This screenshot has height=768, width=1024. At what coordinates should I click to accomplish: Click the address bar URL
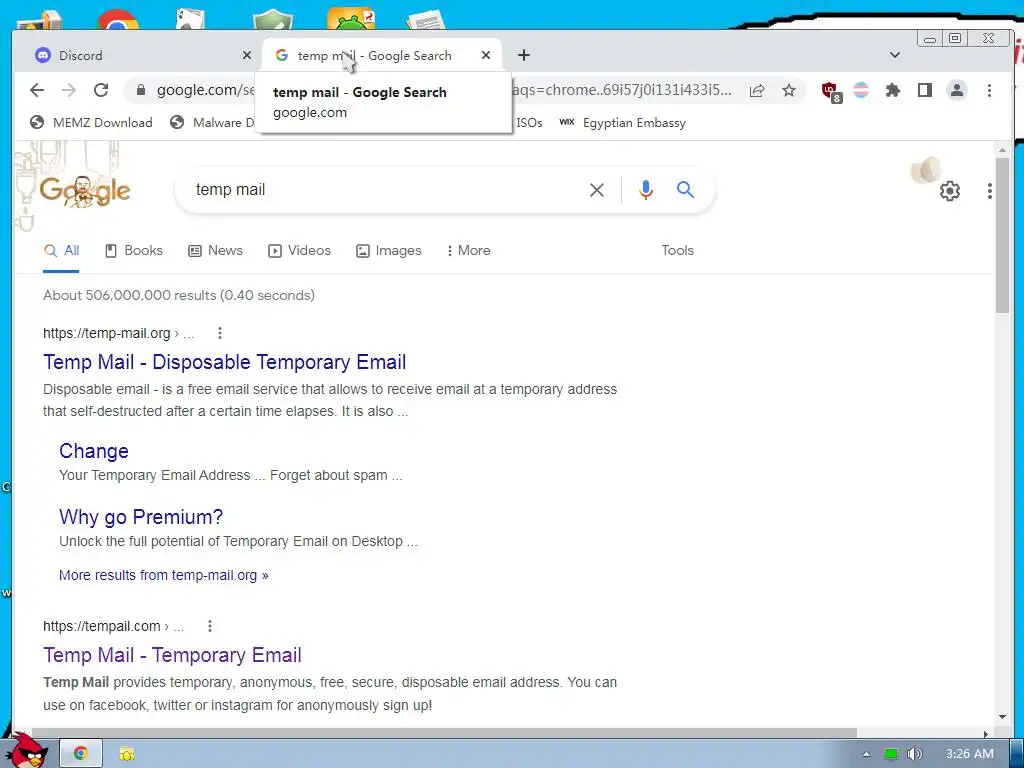444,90
